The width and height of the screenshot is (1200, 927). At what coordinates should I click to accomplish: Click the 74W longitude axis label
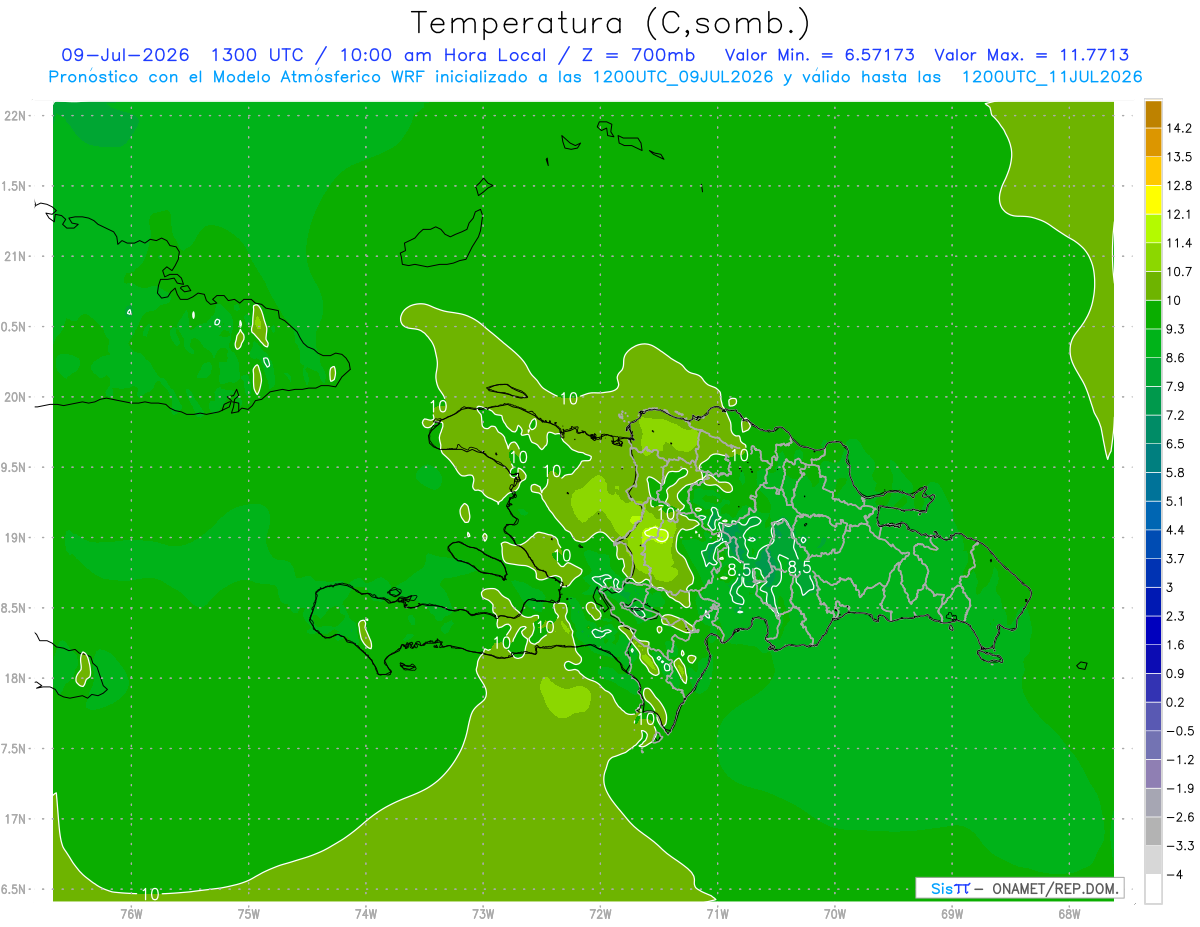coord(366,914)
